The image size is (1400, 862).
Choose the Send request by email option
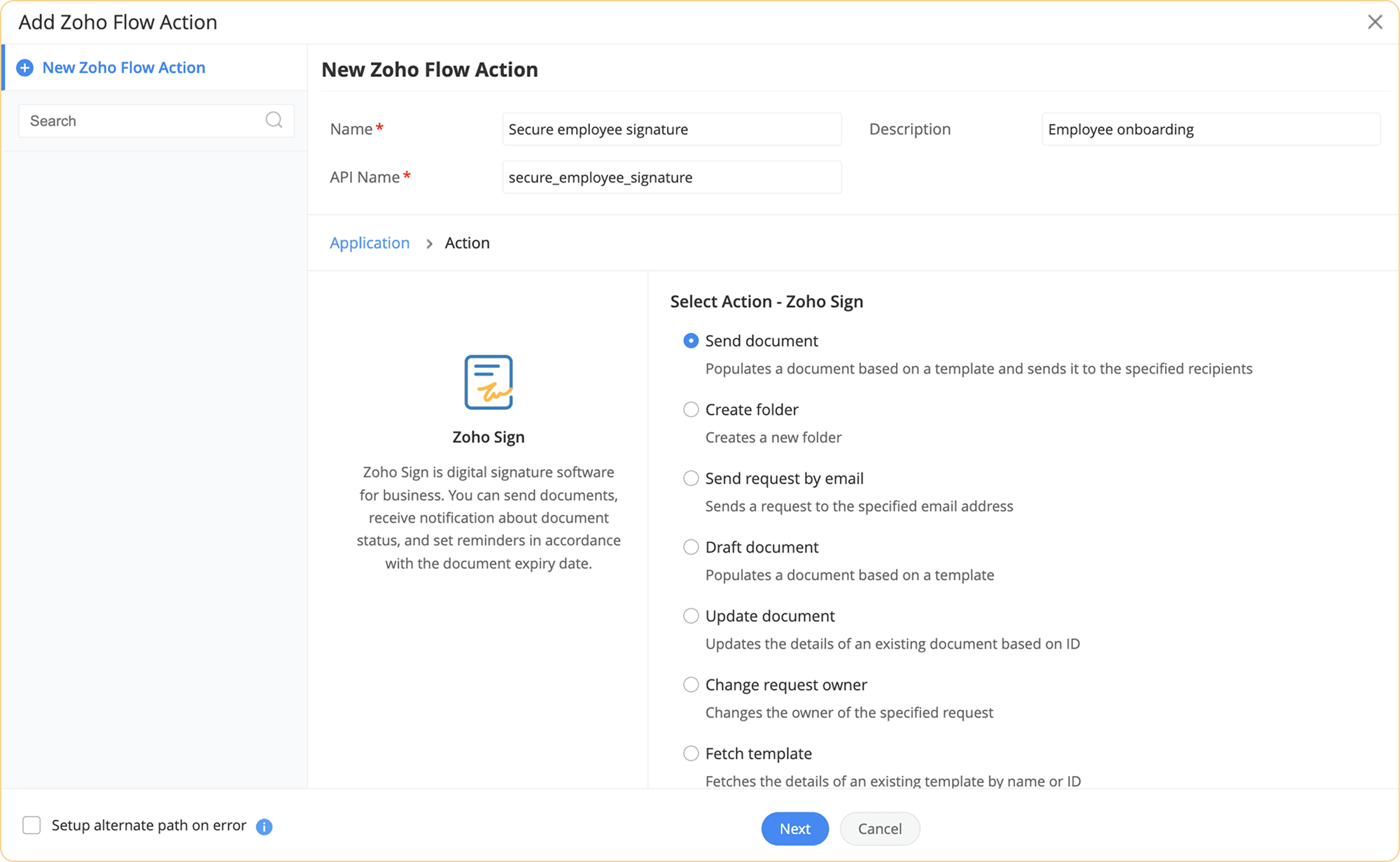click(691, 479)
